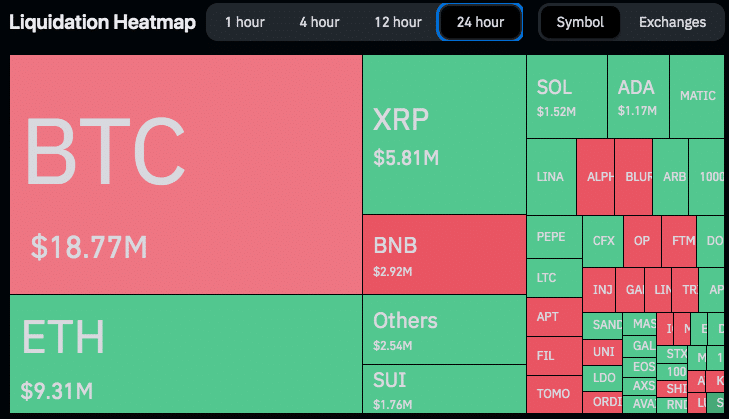Screen dimensions: 729x419
Task: Select the 24 hour timeframe
Action: point(480,22)
